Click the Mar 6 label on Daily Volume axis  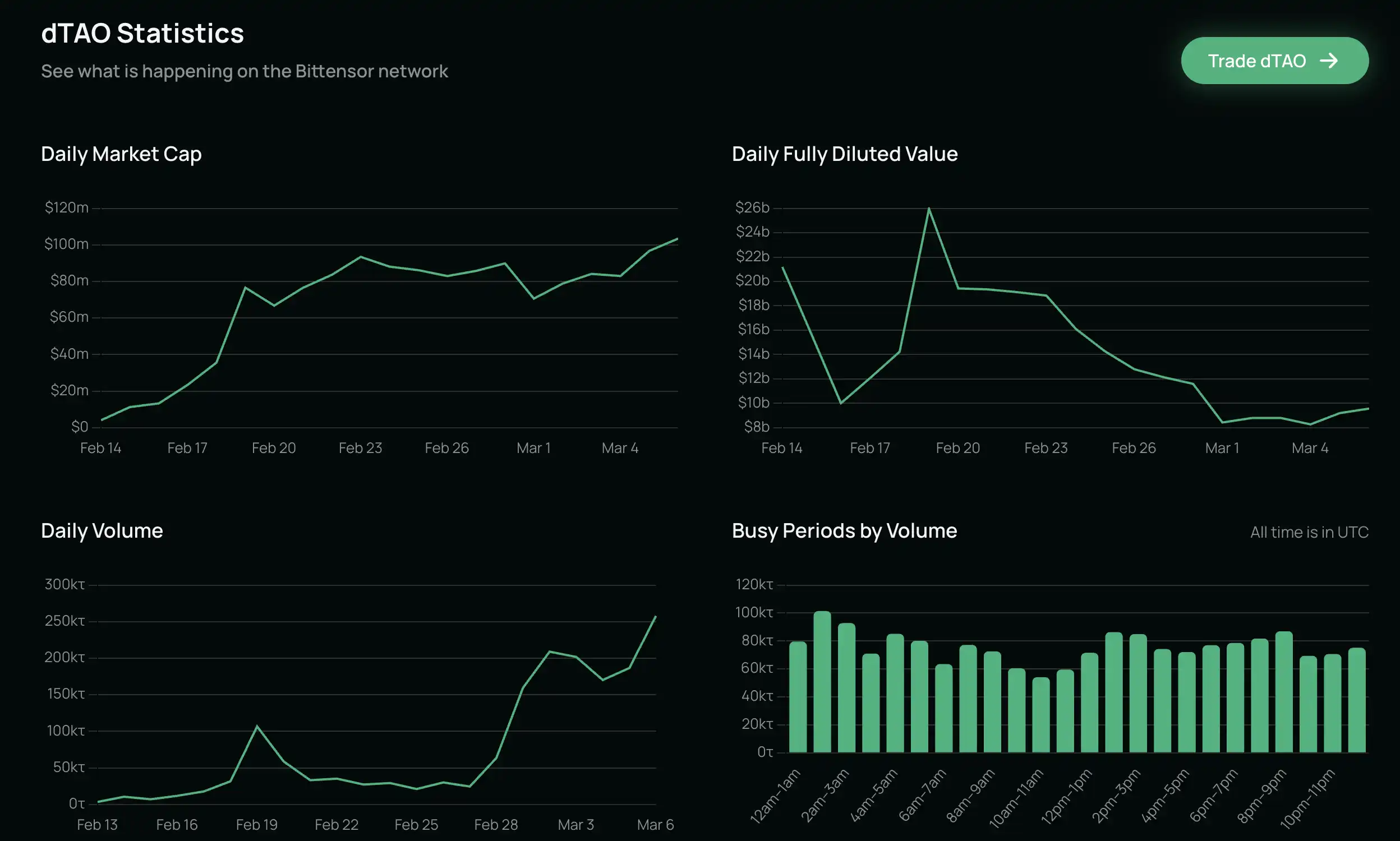(655, 825)
